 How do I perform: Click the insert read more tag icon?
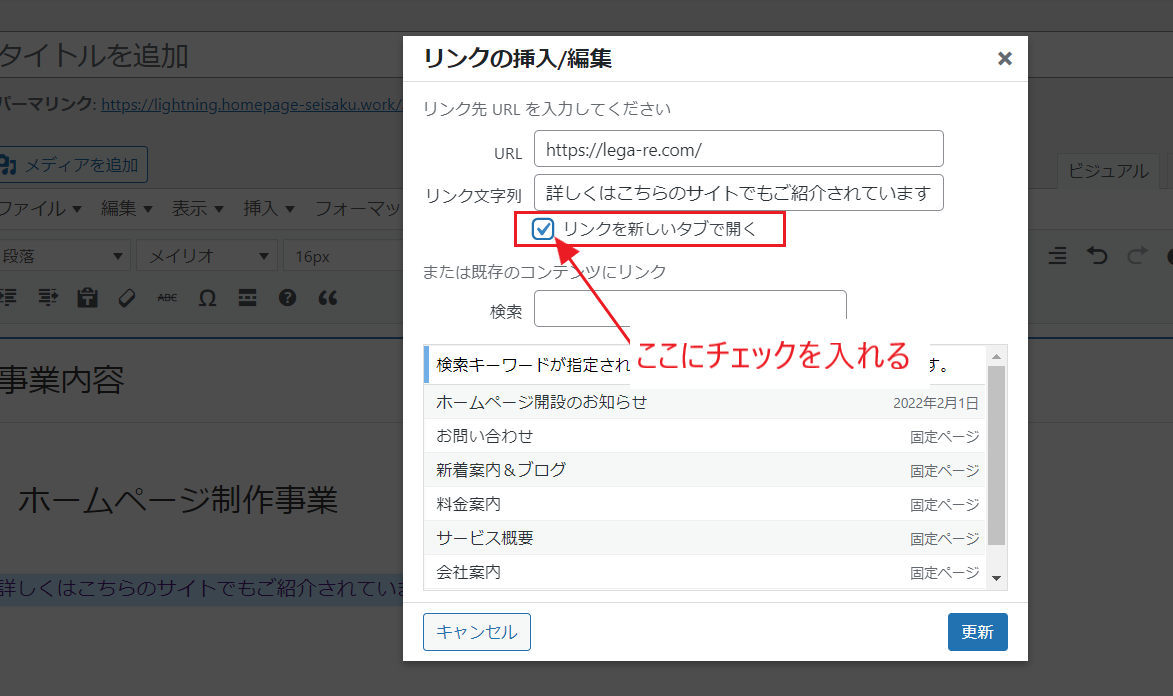(247, 298)
